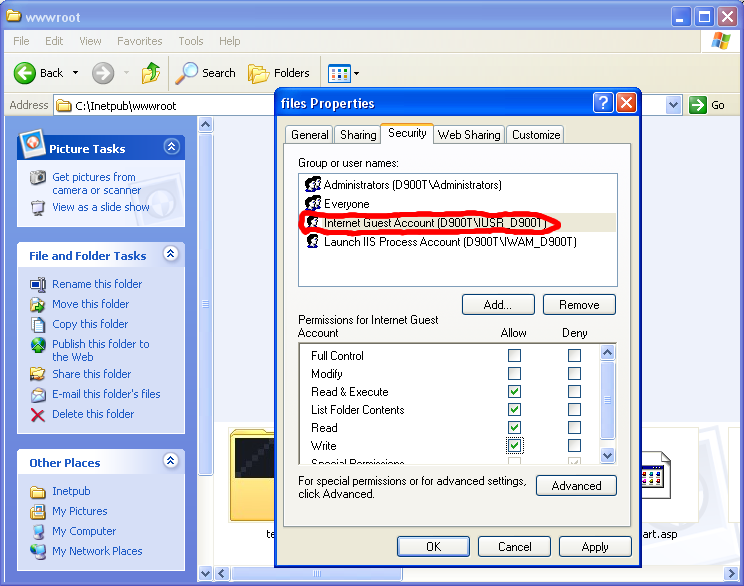Image resolution: width=744 pixels, height=586 pixels.
Task: Check Allow for Modify
Action: (x=514, y=373)
